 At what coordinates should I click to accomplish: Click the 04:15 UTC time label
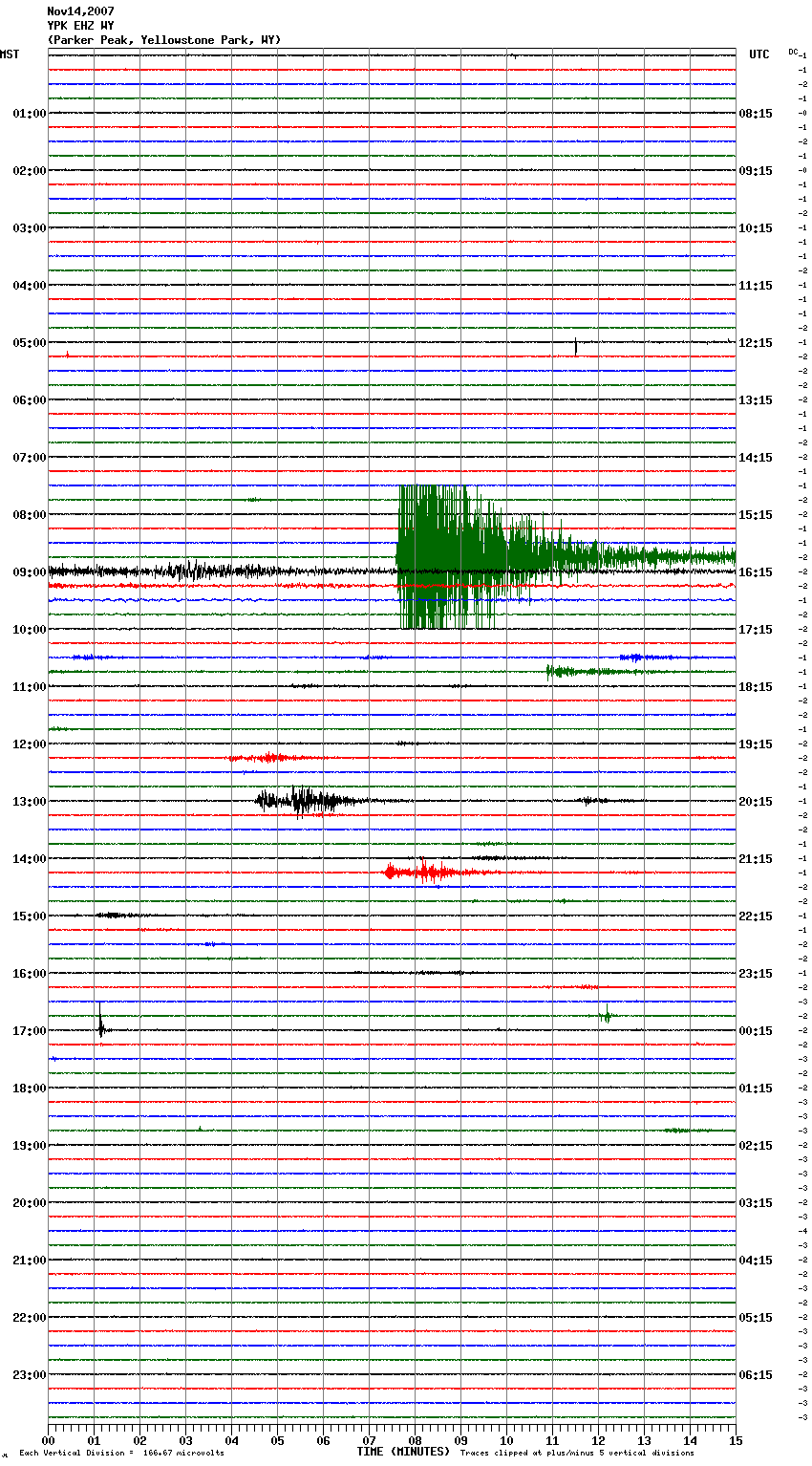tap(756, 1261)
